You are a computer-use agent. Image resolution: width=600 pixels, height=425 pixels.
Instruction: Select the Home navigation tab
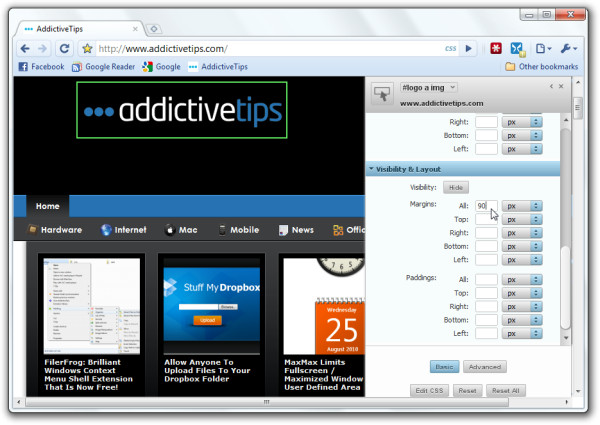[47, 206]
